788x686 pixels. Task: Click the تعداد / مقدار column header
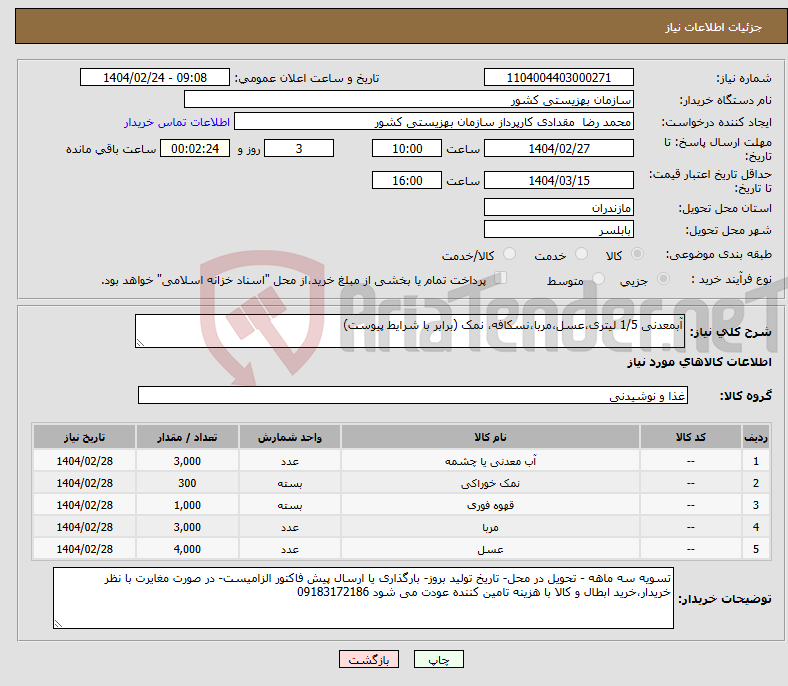187,437
